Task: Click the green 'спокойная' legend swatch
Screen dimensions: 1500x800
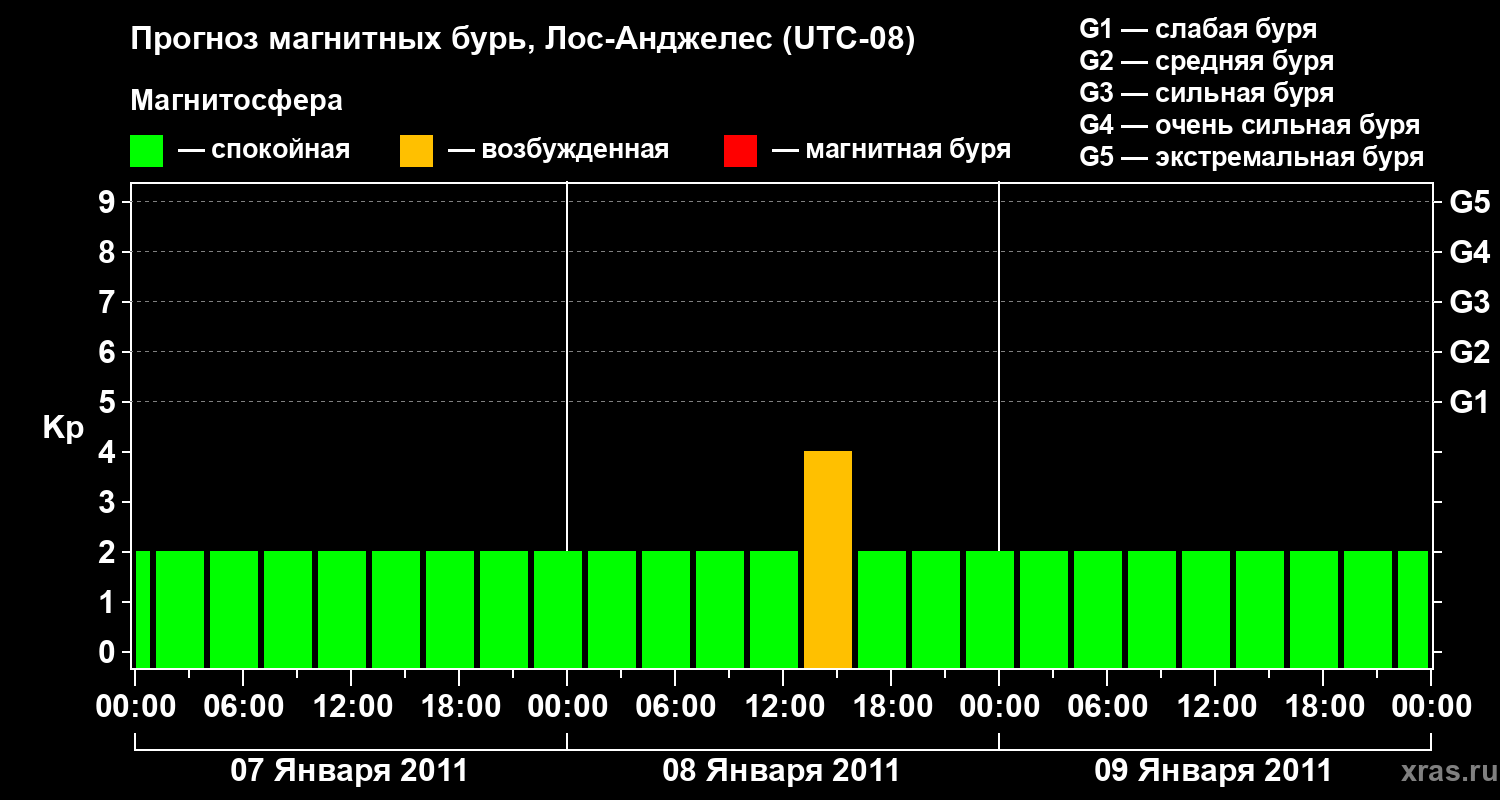Action: click(146, 151)
